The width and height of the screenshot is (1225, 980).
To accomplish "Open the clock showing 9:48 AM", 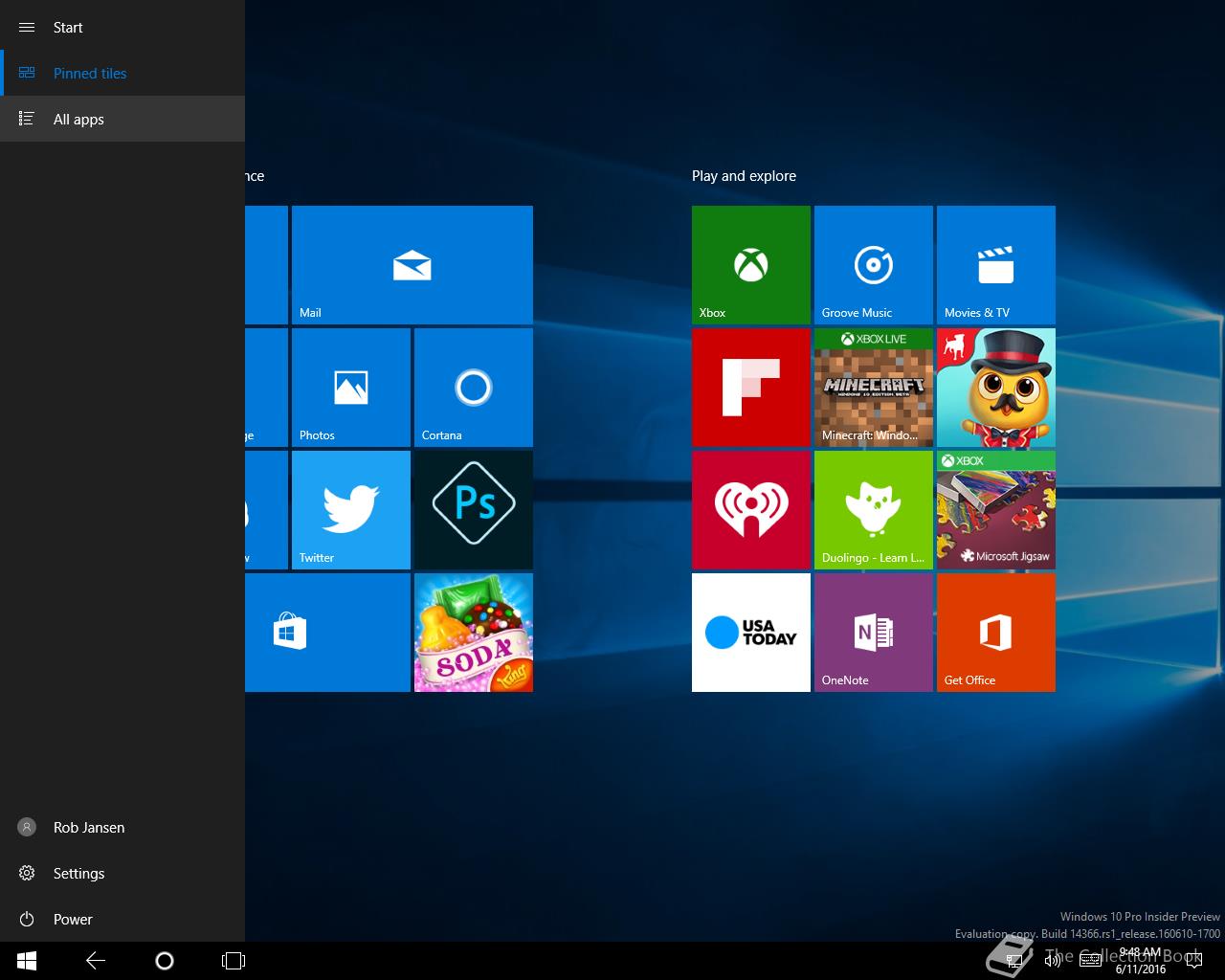I will coord(1141,961).
